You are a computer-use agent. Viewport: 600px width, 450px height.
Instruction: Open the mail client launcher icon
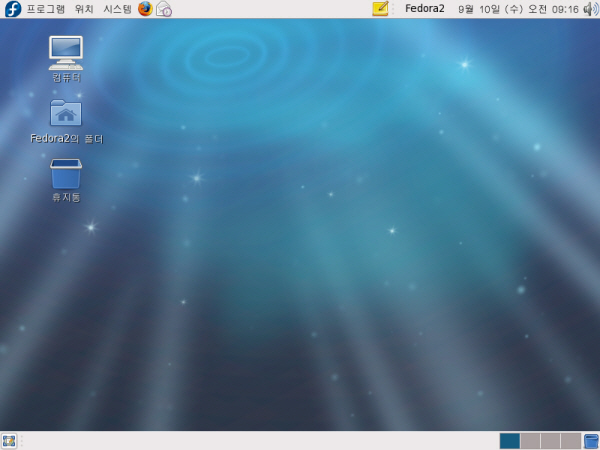click(164, 9)
